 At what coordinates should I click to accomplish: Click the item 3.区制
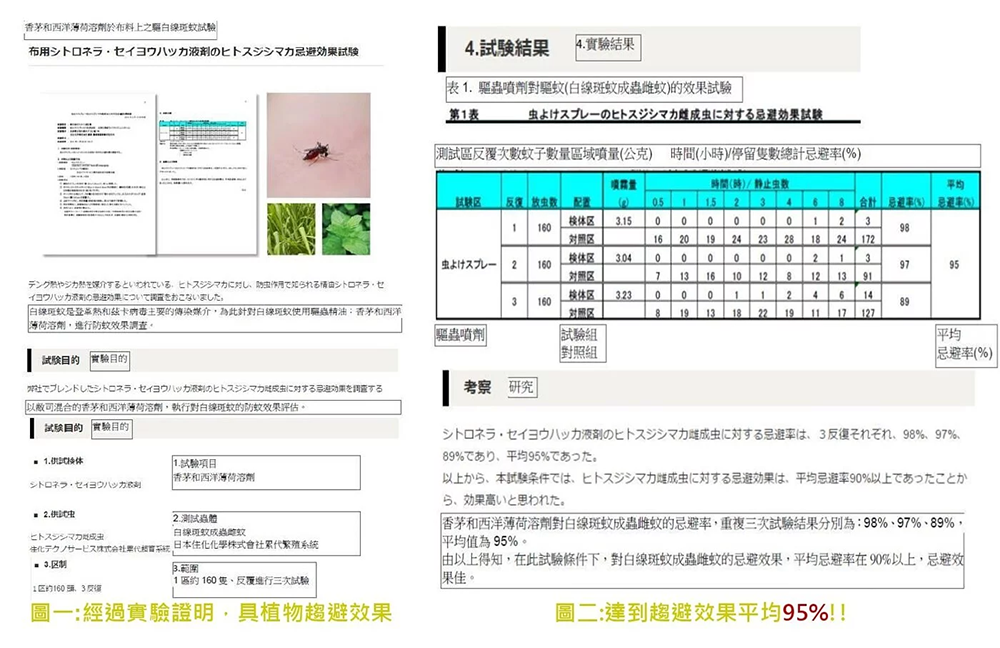[x=55, y=565]
